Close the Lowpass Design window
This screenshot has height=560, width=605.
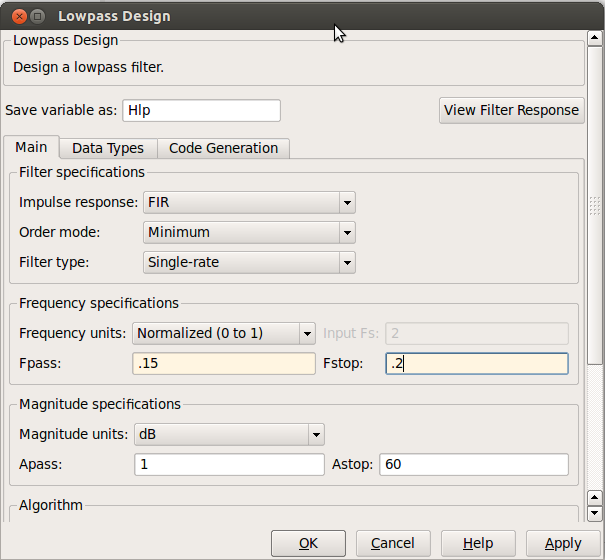(x=17, y=16)
